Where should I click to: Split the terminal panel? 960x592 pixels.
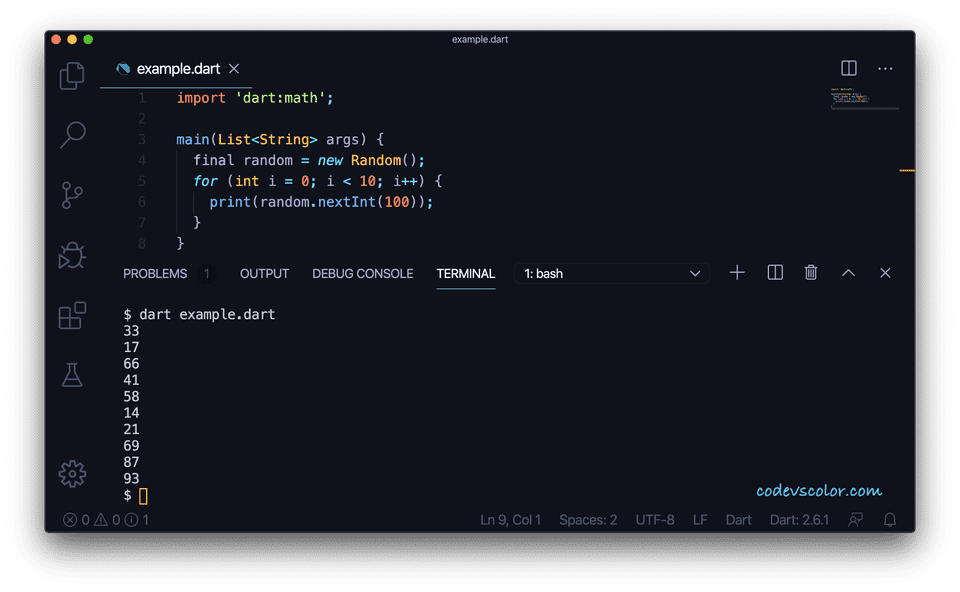pyautogui.click(x=774, y=272)
